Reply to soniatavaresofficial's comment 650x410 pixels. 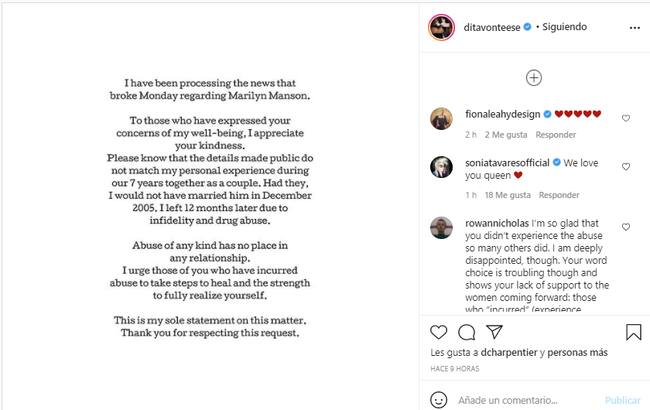[559, 195]
